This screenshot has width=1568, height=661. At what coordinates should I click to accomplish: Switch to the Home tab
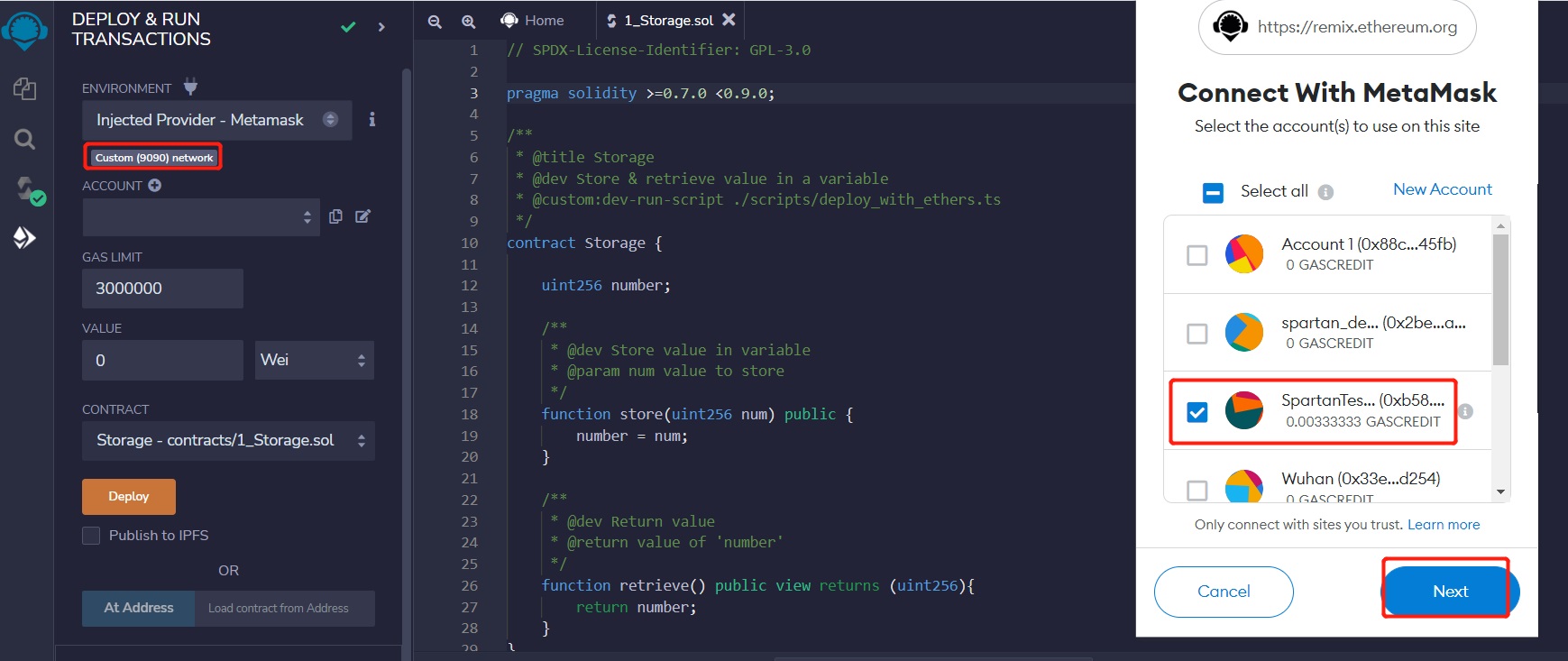click(x=533, y=21)
